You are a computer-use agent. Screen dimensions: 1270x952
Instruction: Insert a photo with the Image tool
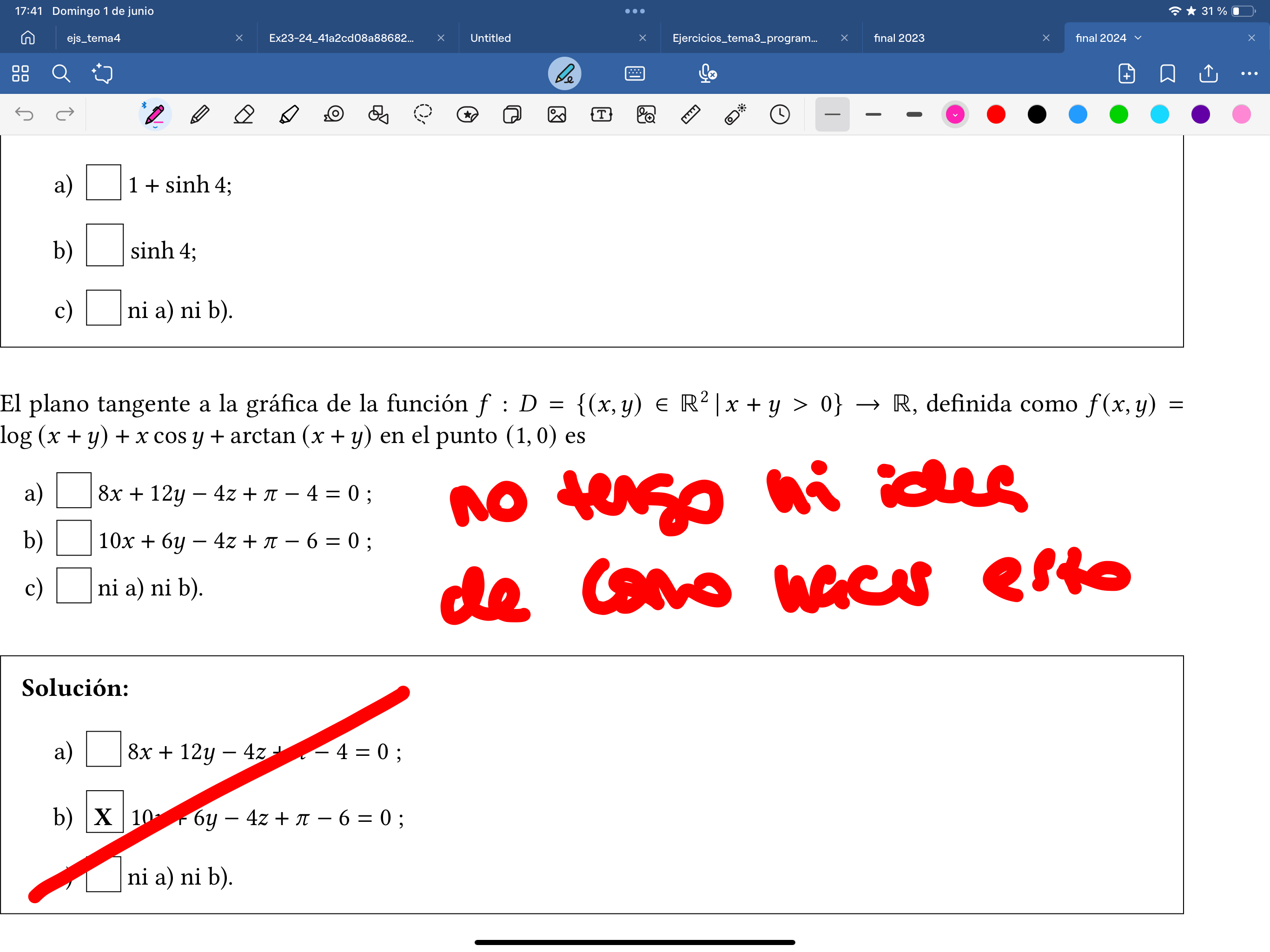coord(557,114)
